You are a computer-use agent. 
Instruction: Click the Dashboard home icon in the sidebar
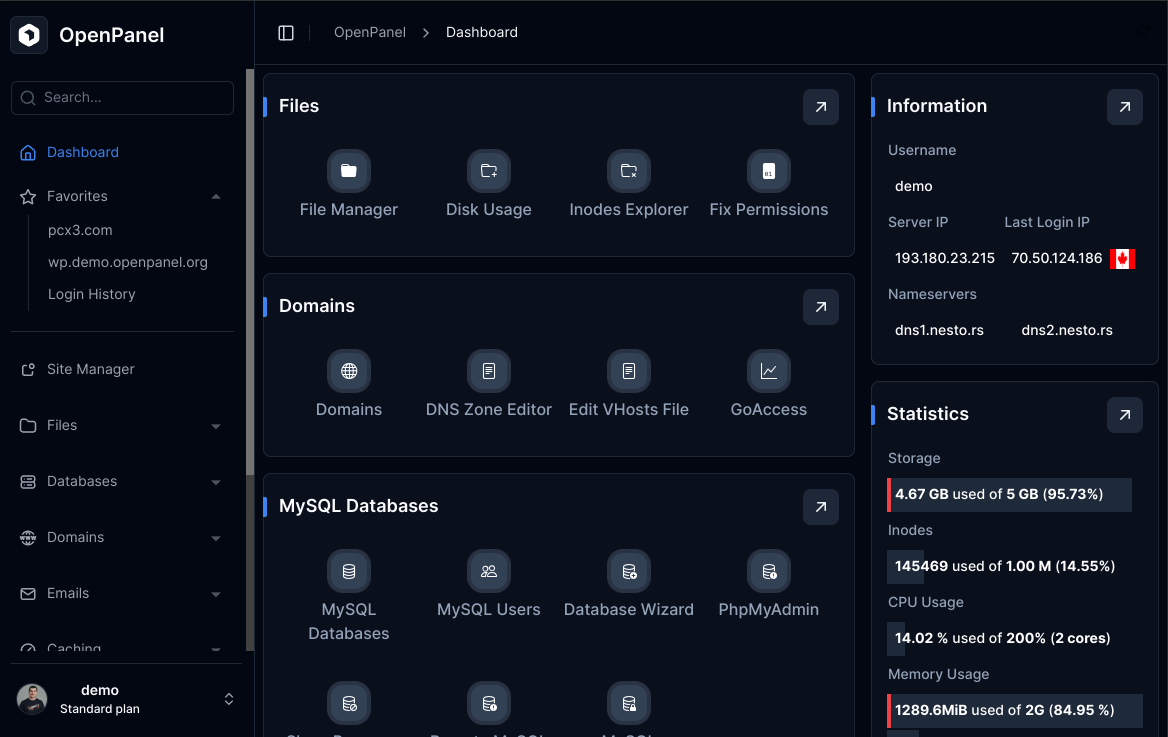(x=28, y=153)
